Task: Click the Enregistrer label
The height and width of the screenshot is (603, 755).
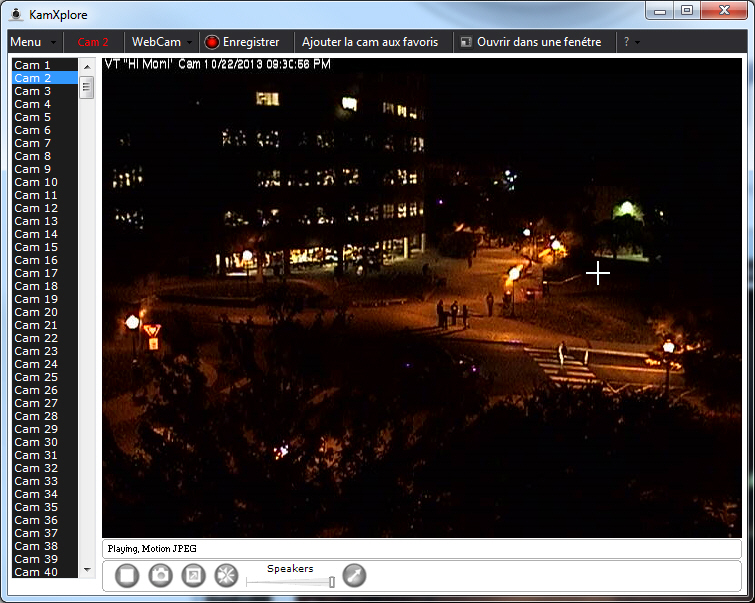Action: 251,42
